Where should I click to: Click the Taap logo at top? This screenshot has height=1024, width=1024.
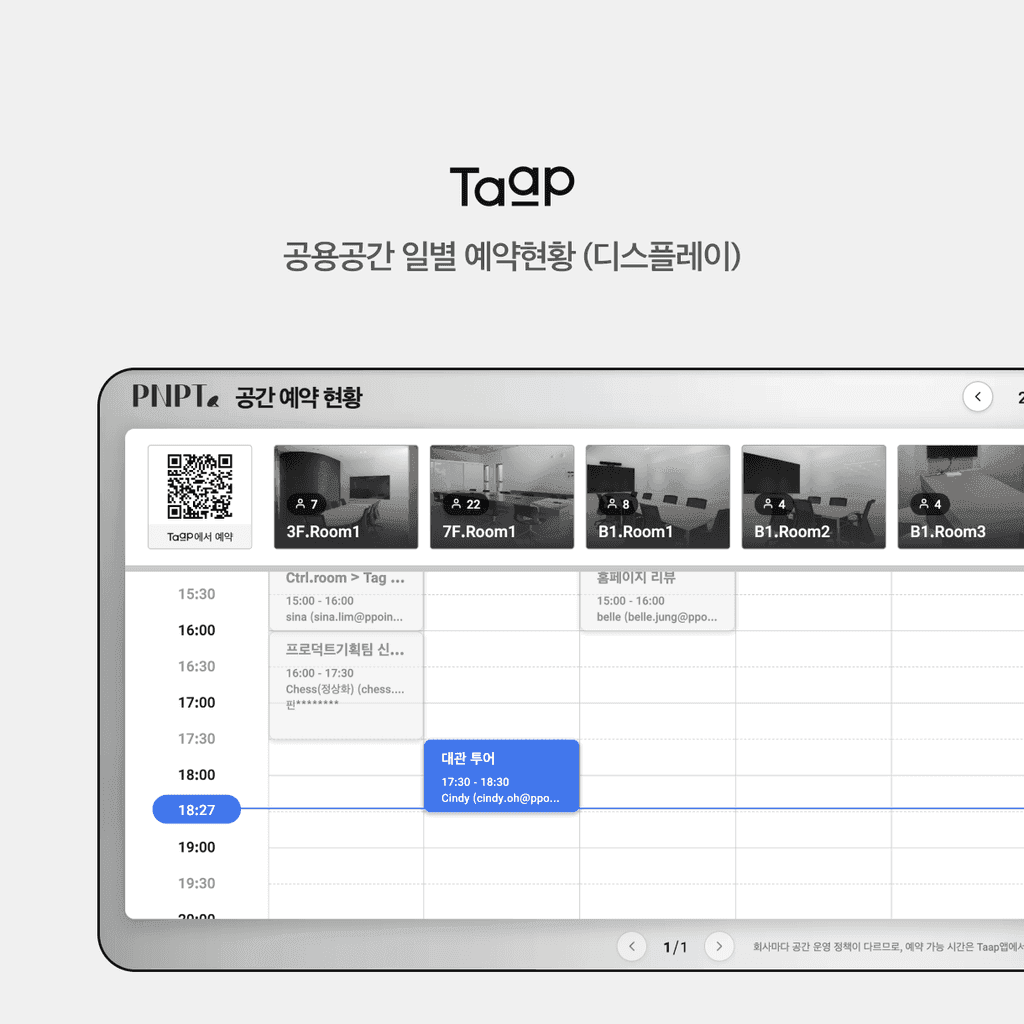(512, 186)
